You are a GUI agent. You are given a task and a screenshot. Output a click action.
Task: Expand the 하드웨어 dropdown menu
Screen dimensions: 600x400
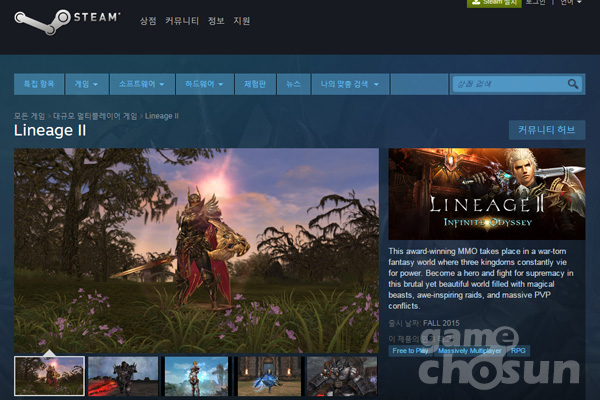pyautogui.click(x=206, y=85)
